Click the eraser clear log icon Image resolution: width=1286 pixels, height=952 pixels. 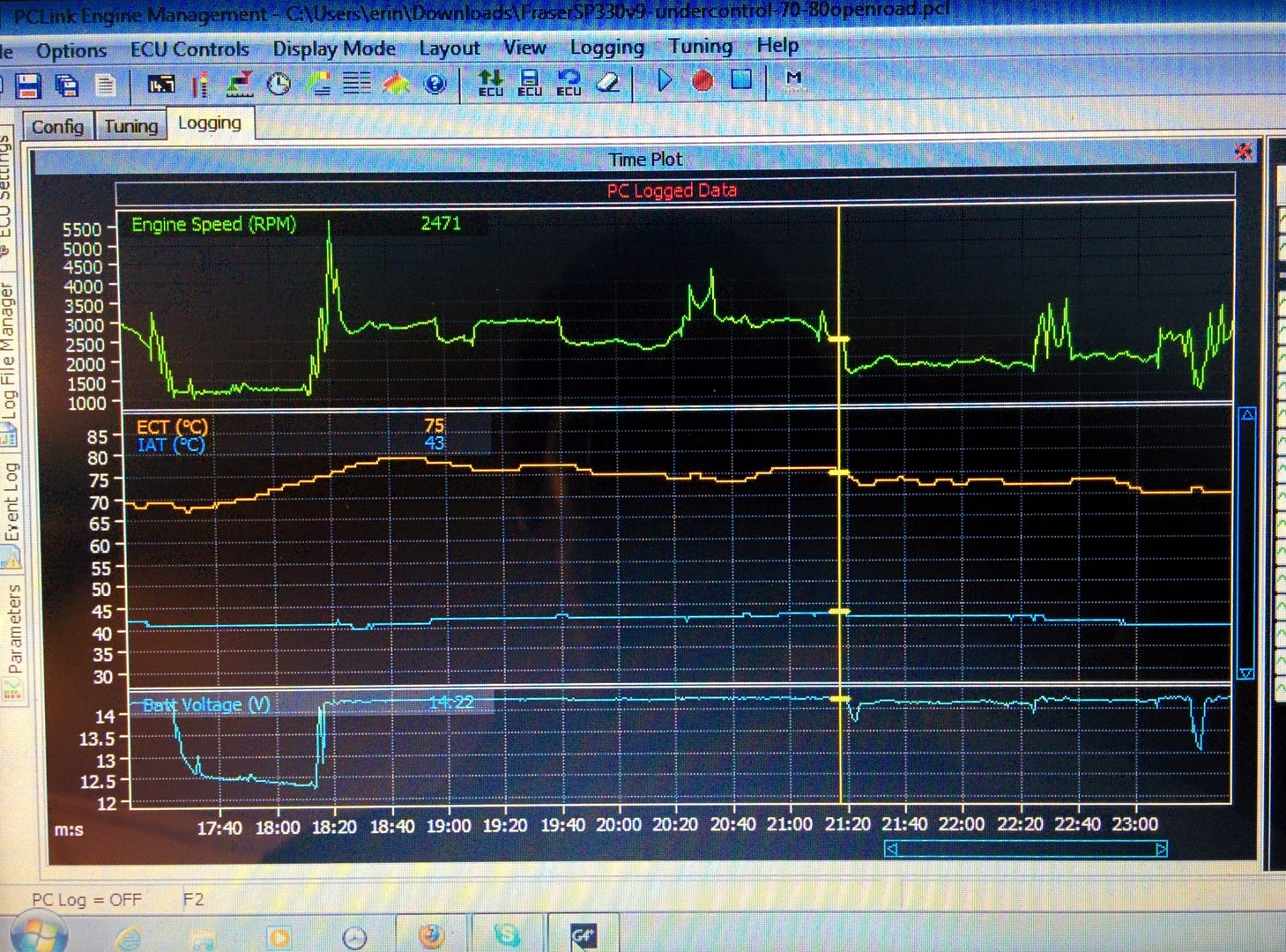tap(608, 82)
